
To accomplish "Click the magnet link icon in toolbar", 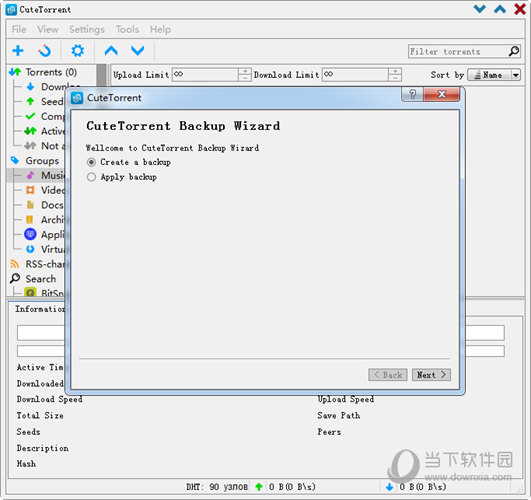I will (44, 51).
